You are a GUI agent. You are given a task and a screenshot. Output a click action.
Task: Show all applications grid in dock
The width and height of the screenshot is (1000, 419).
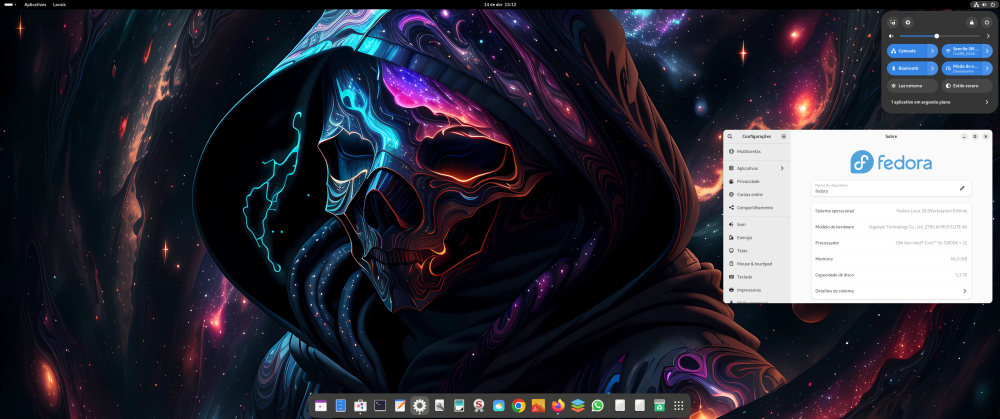[x=679, y=405]
